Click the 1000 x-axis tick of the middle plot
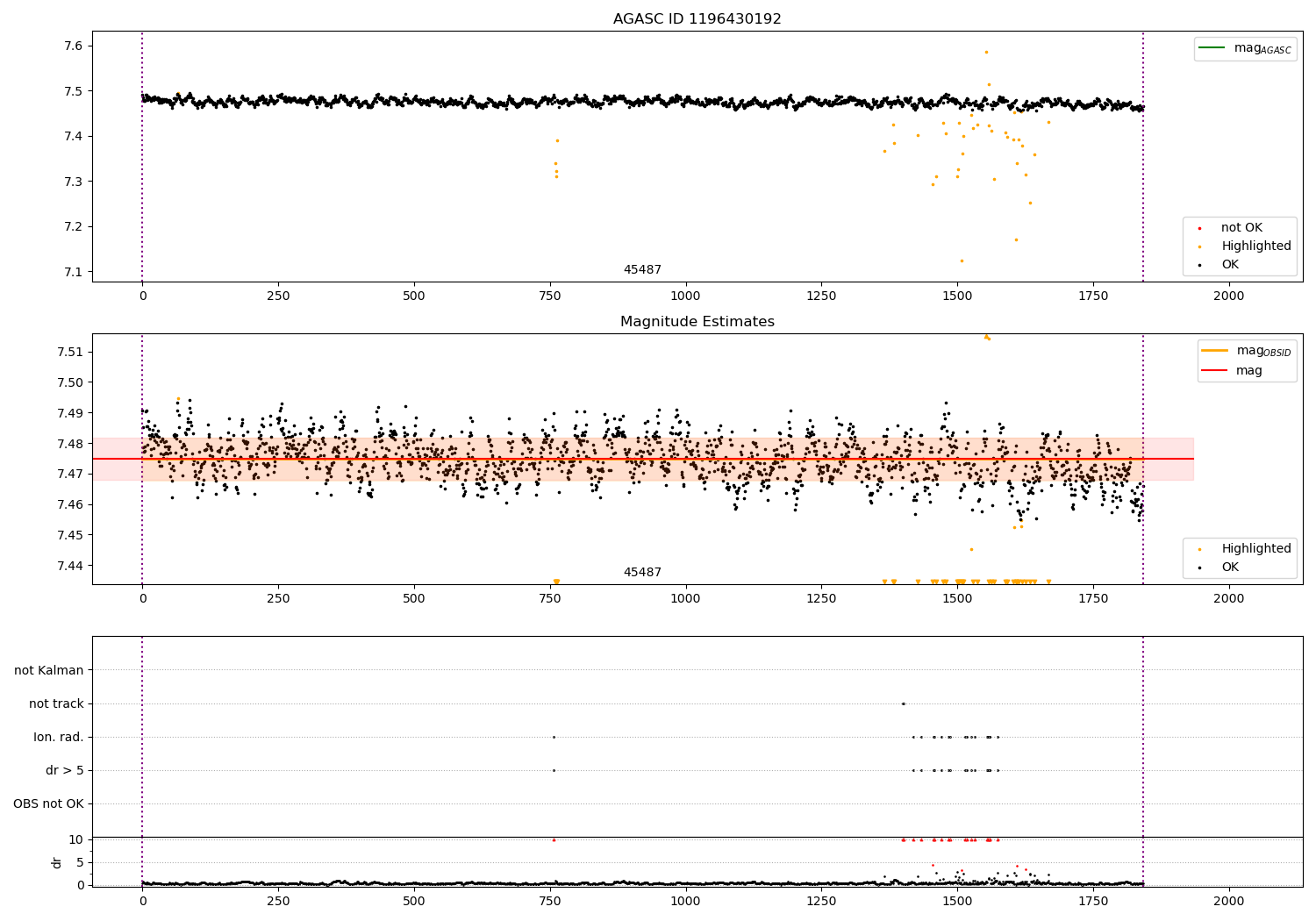The width and height of the screenshot is (1316, 921). tap(685, 599)
